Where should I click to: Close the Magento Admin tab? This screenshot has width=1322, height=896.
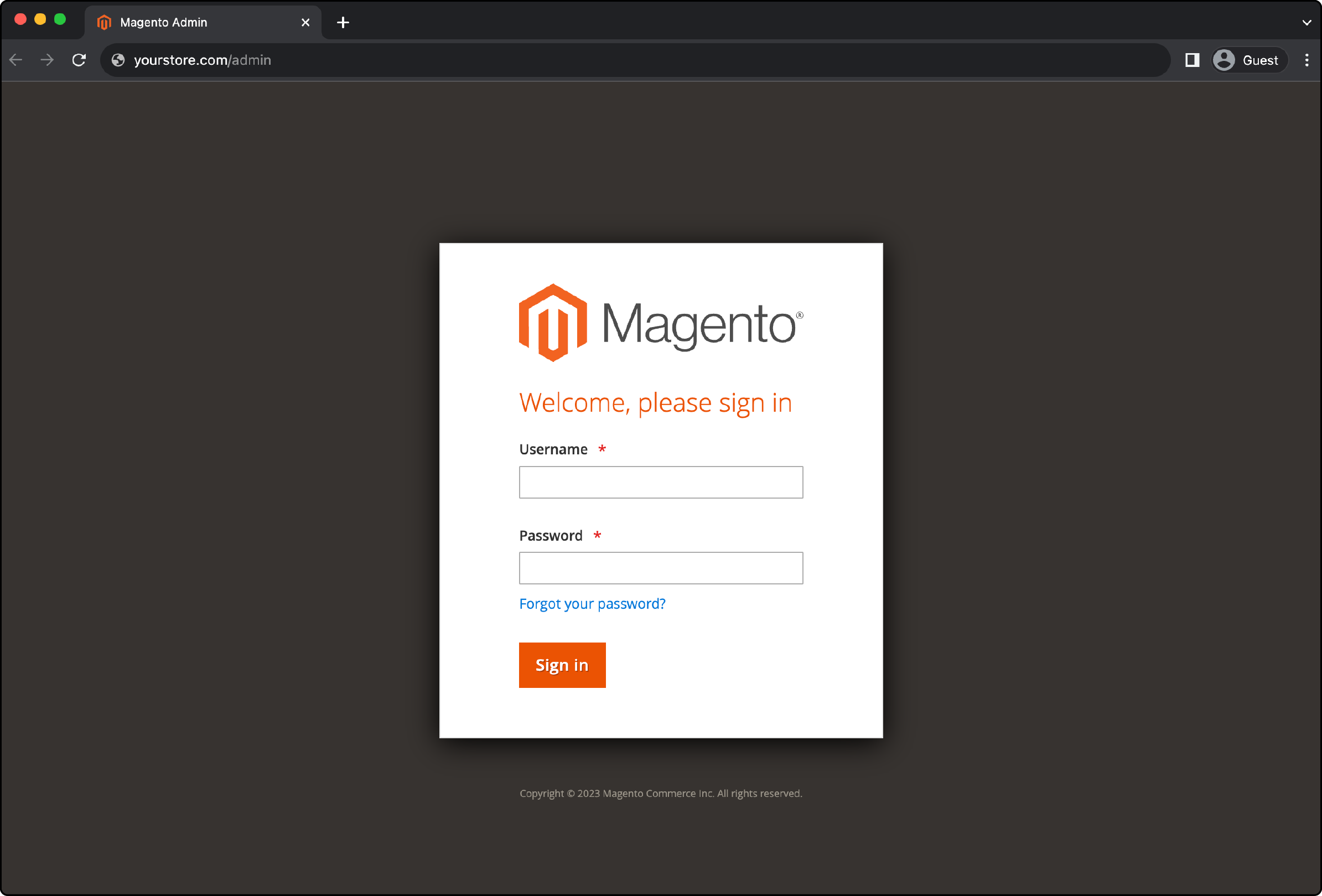(305, 22)
